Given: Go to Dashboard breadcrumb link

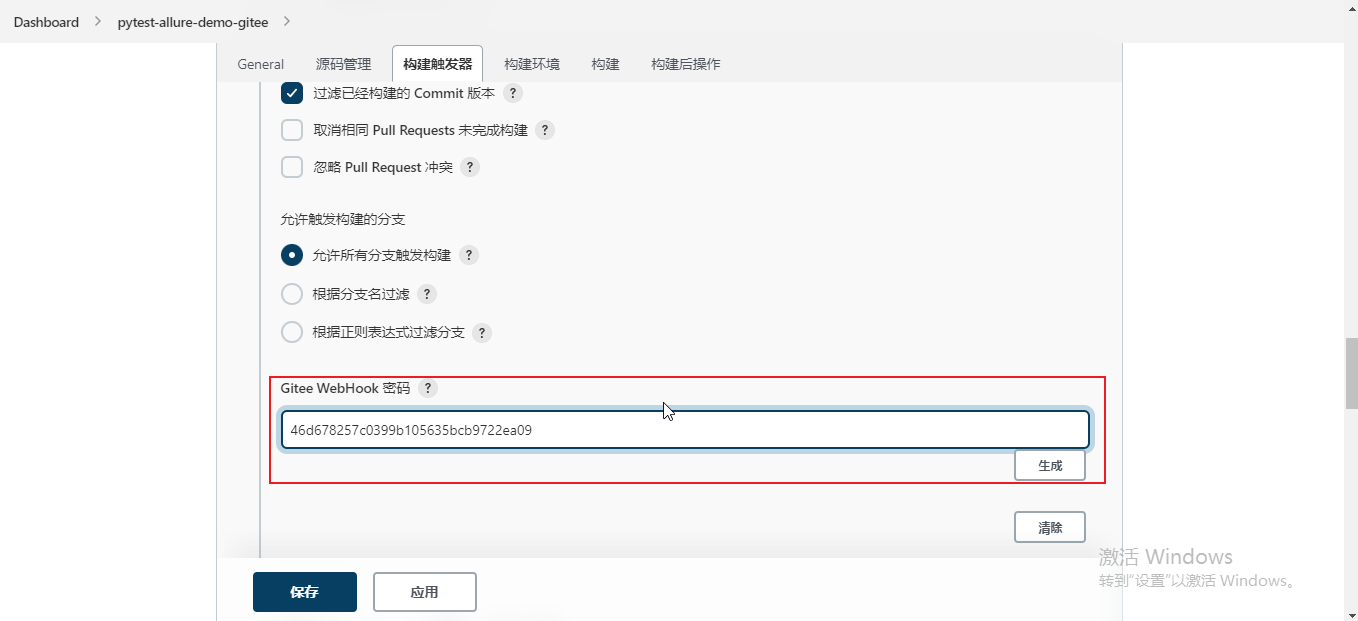Looking at the screenshot, I should coord(46,22).
